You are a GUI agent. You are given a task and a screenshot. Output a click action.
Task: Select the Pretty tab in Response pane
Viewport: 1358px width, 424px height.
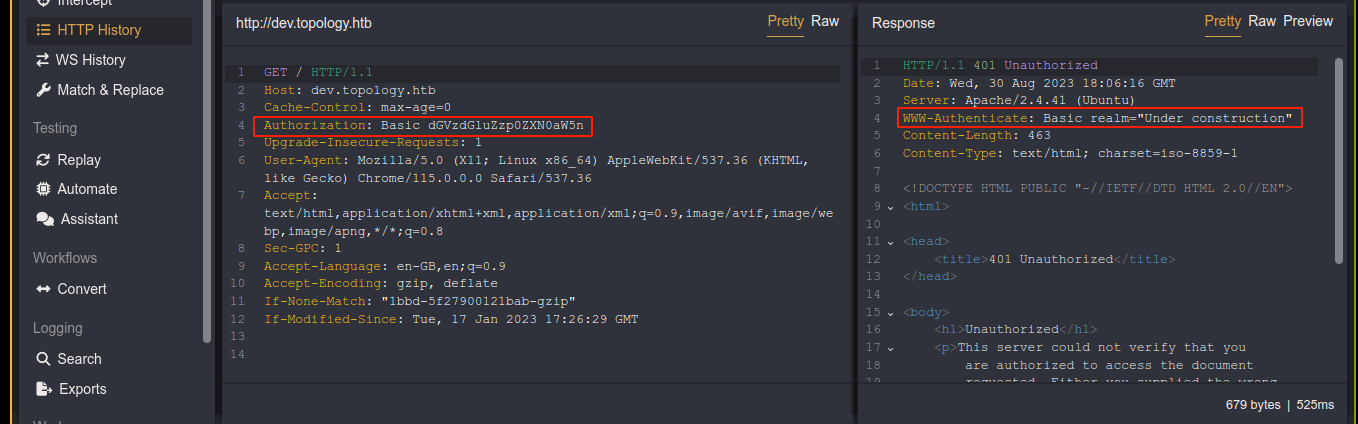click(1222, 21)
